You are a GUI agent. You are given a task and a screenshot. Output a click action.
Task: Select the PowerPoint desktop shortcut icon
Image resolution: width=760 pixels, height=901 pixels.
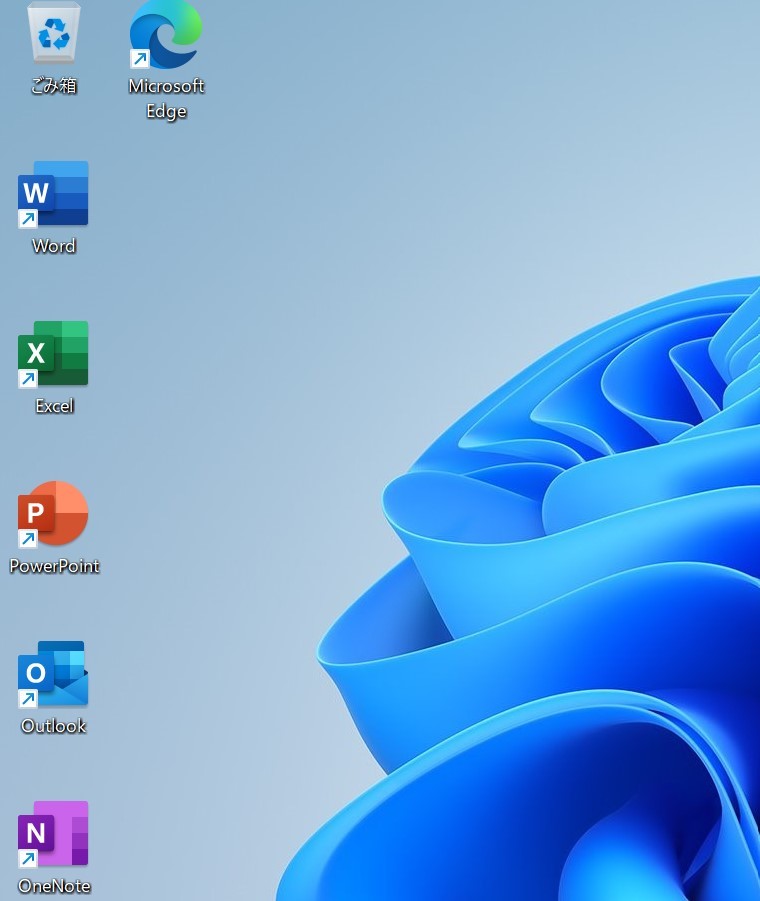[x=53, y=514]
